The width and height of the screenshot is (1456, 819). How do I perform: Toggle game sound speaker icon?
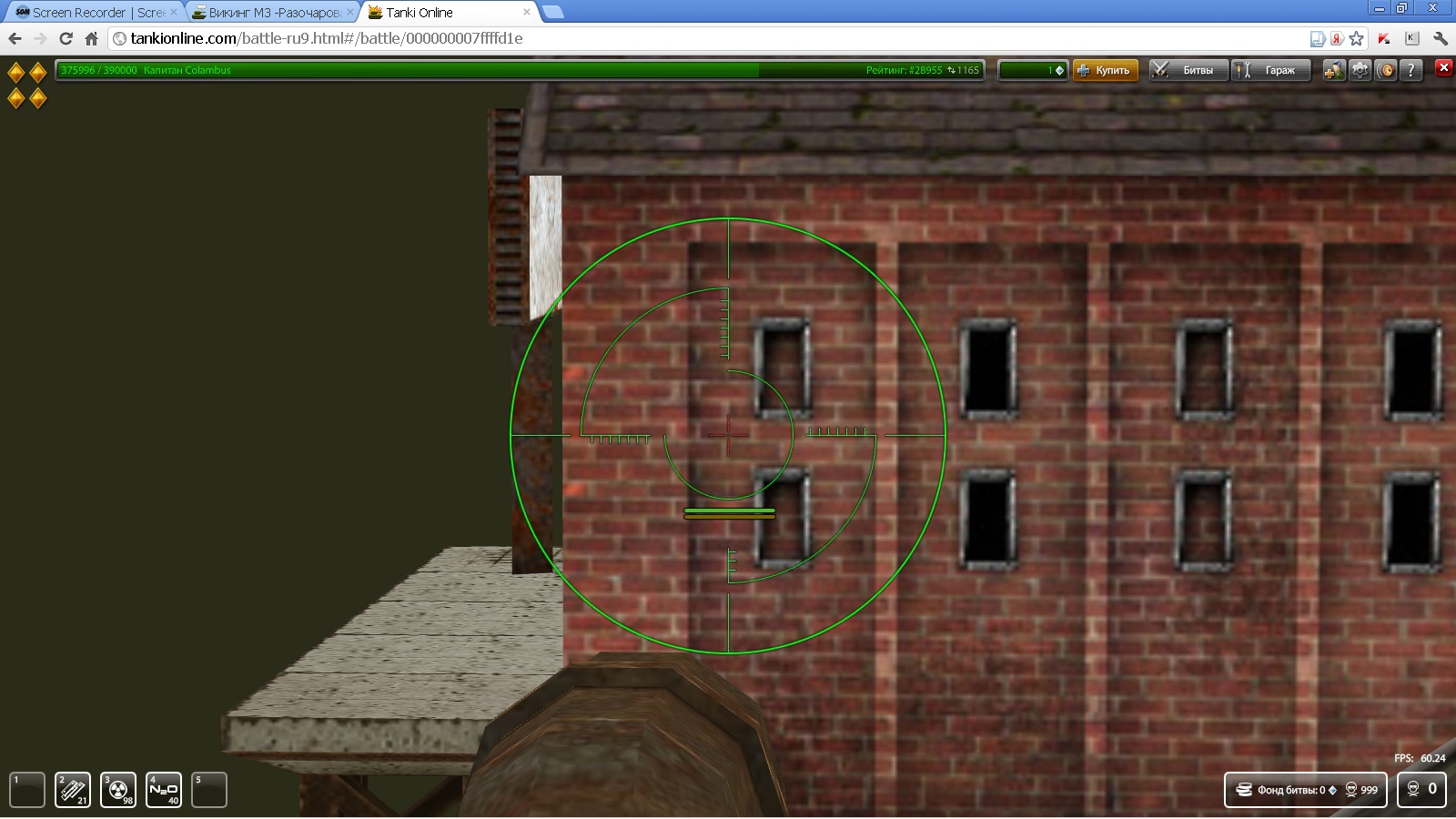1385,70
